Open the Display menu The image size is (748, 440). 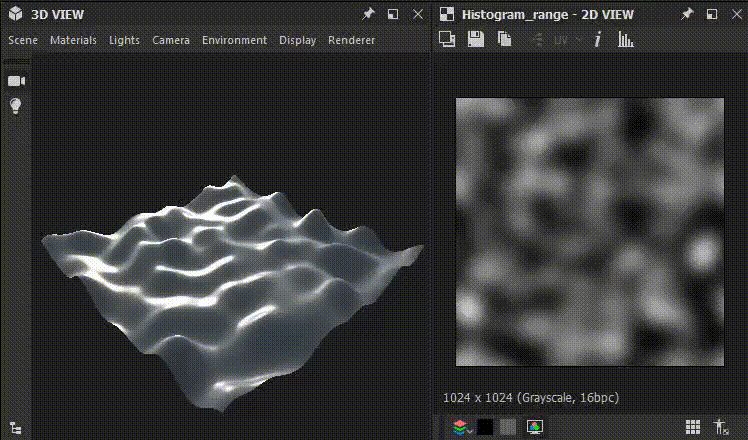297,40
